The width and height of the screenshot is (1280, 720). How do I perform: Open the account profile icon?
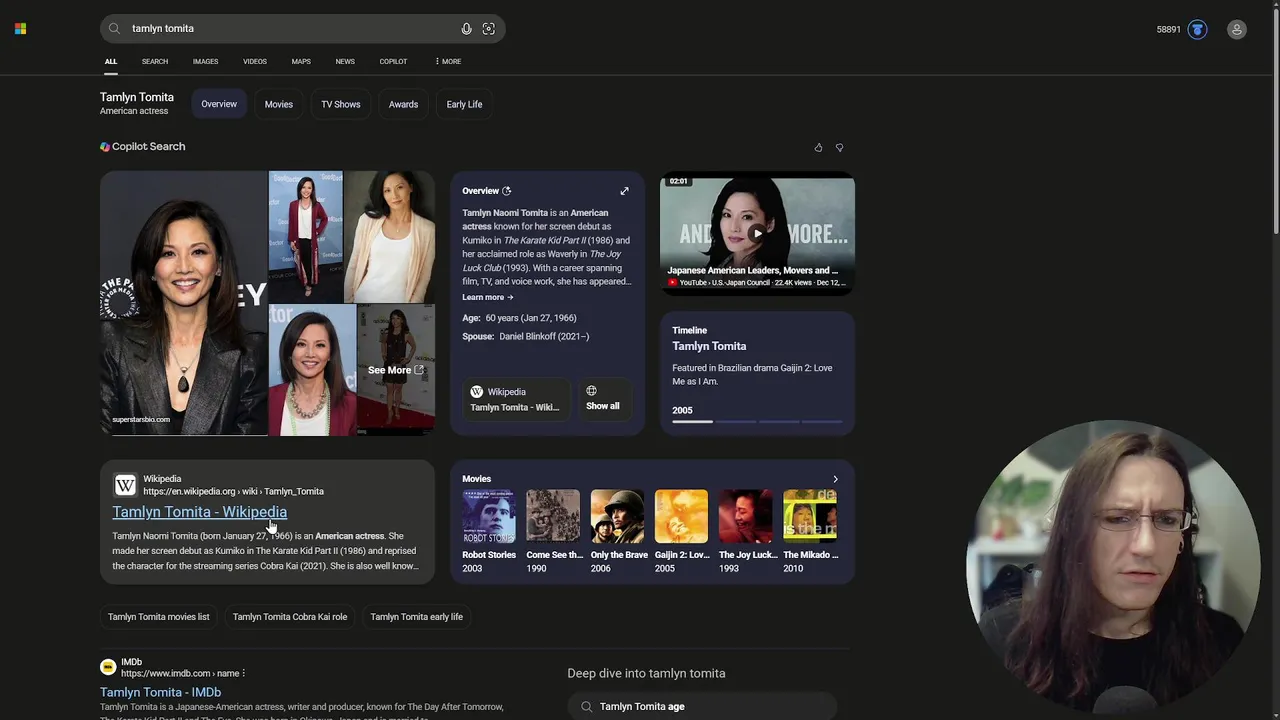click(x=1237, y=30)
